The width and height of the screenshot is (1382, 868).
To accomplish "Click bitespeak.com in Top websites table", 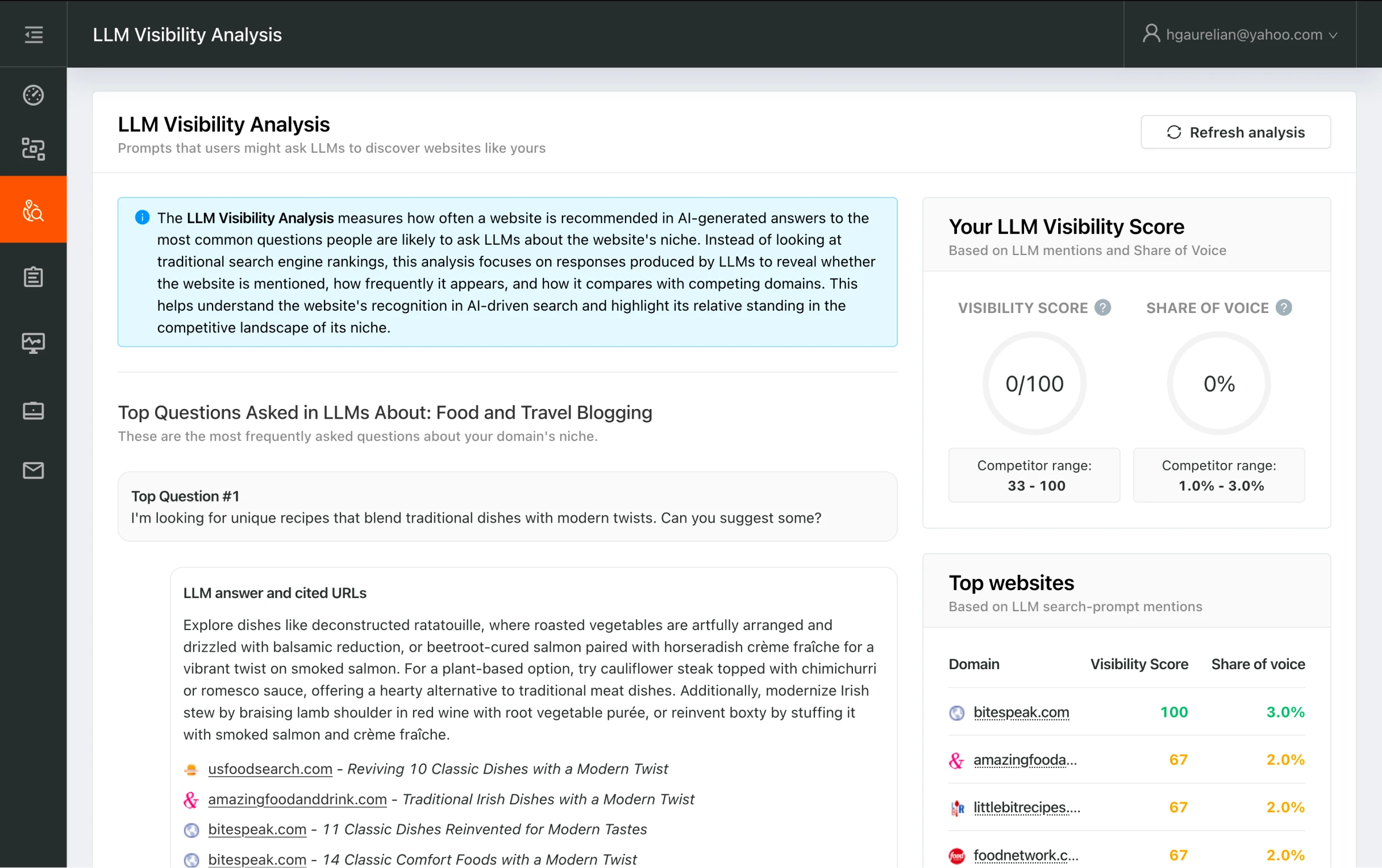I will (x=1021, y=712).
